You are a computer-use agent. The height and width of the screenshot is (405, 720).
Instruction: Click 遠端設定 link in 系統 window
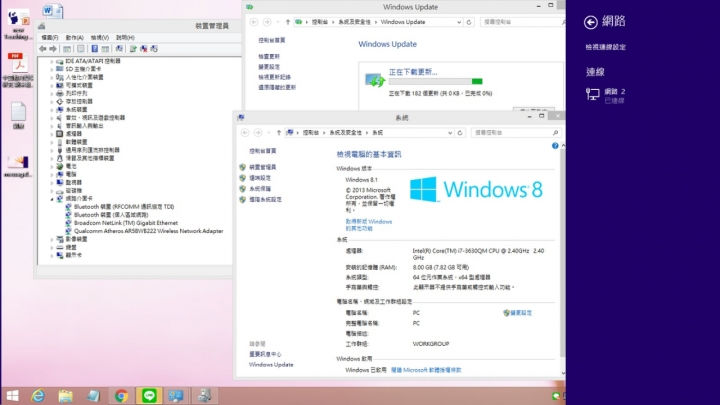click(x=260, y=178)
